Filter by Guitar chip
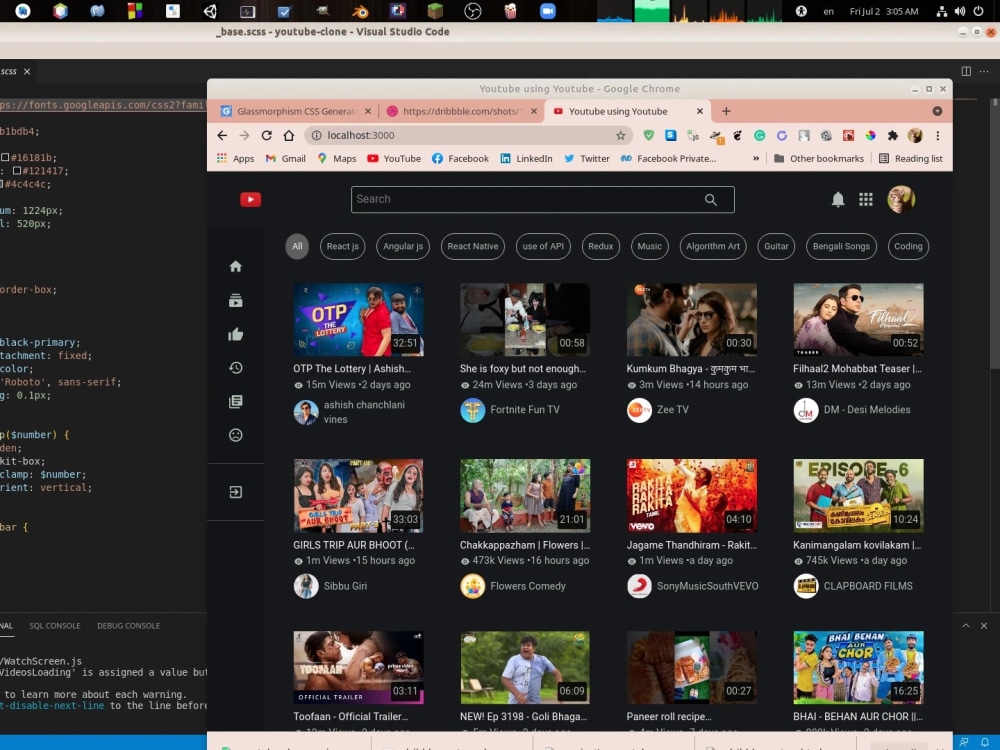 (x=776, y=246)
